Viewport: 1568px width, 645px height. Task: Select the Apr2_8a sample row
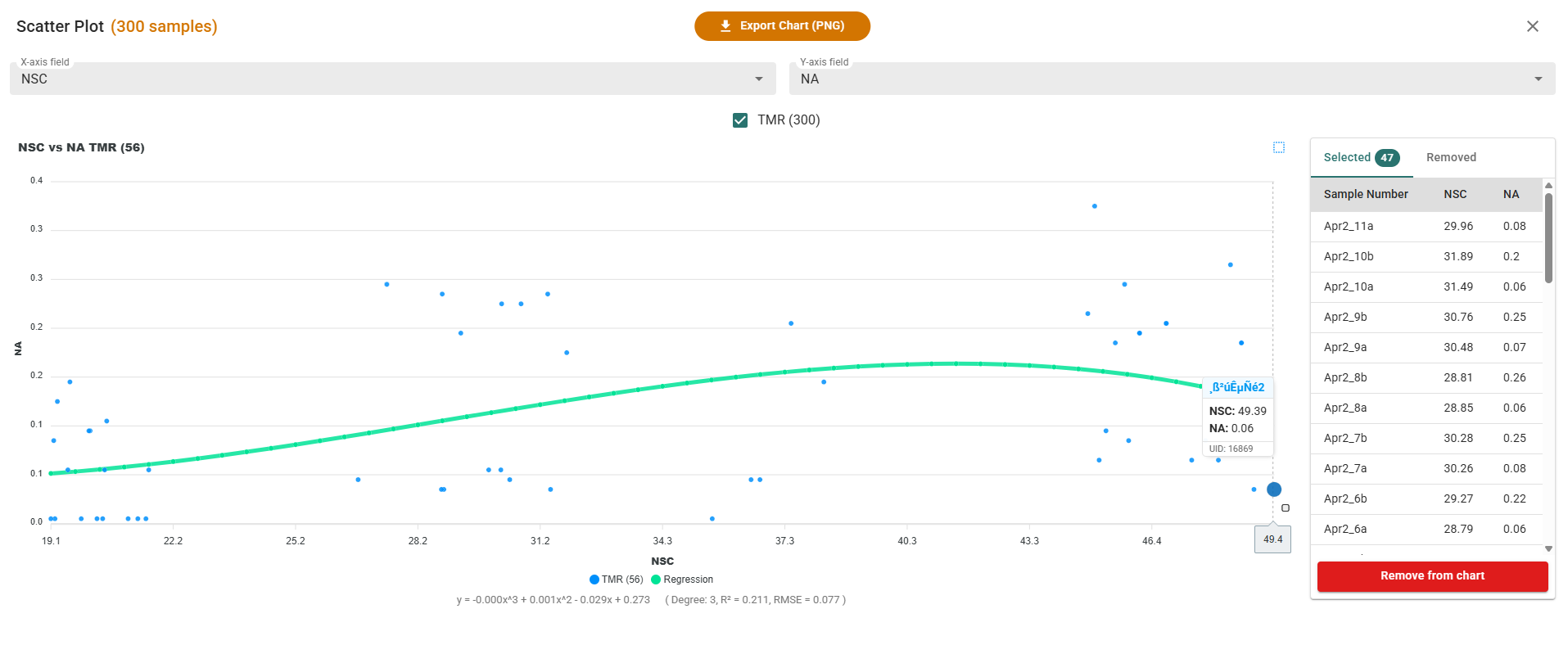1426,408
